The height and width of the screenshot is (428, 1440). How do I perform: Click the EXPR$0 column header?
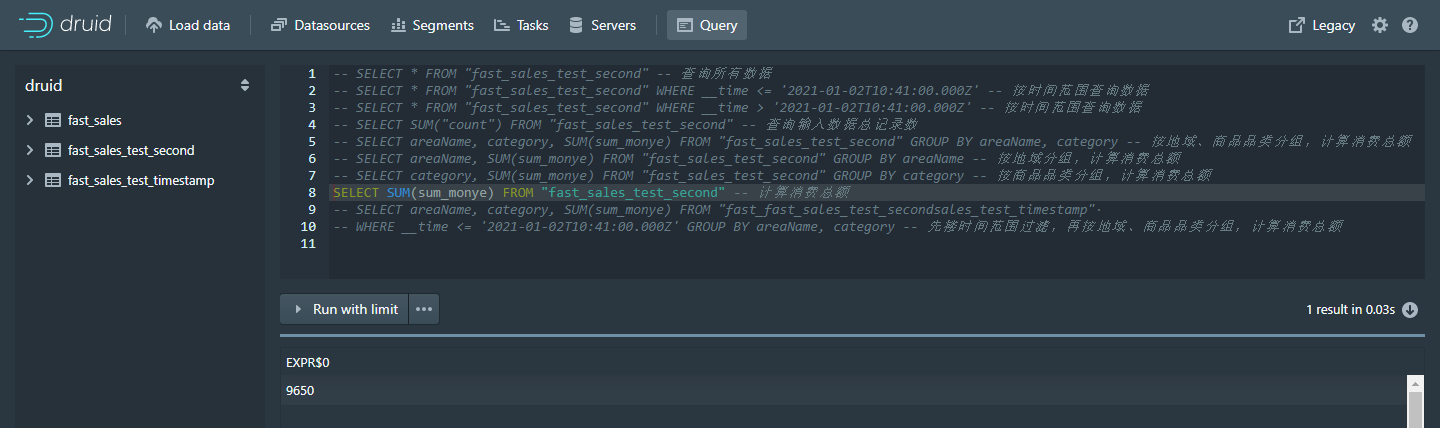(307, 362)
